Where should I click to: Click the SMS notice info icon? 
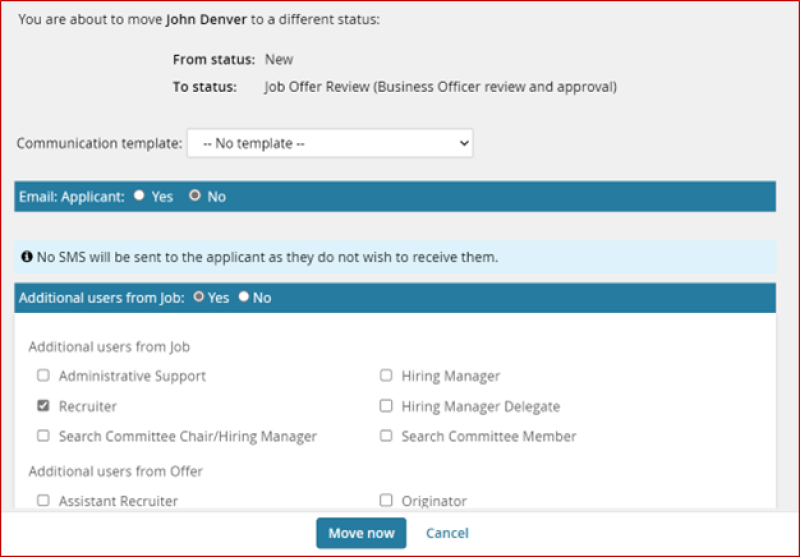pyautogui.click(x=27, y=257)
